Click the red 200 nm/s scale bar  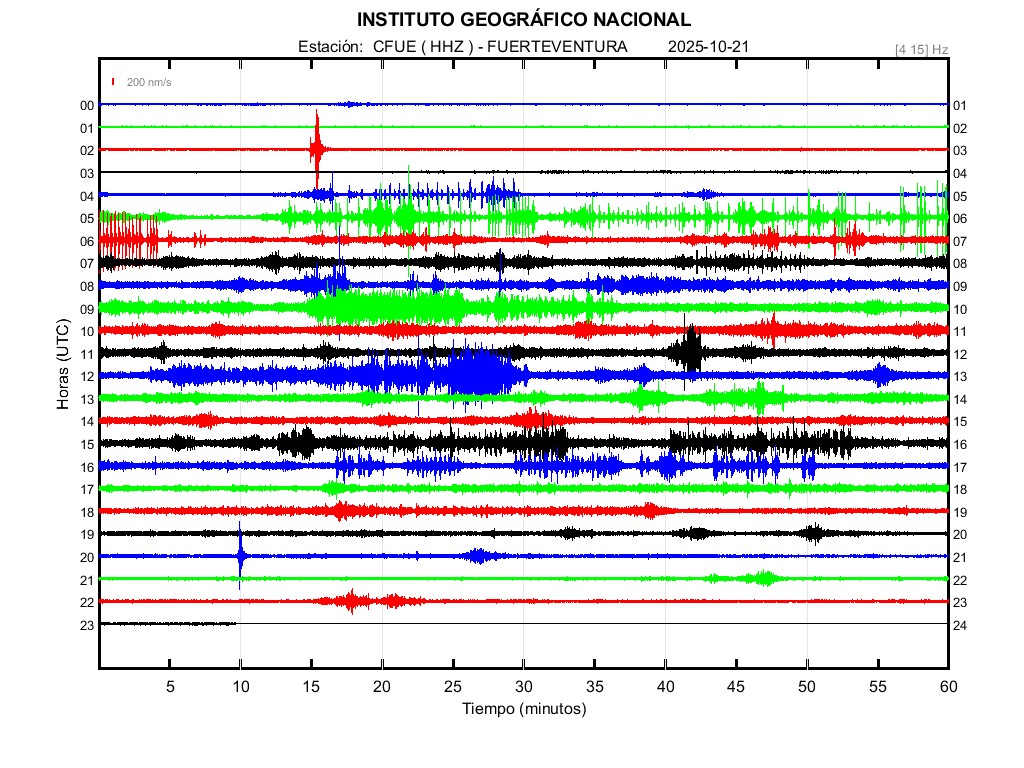pos(114,82)
